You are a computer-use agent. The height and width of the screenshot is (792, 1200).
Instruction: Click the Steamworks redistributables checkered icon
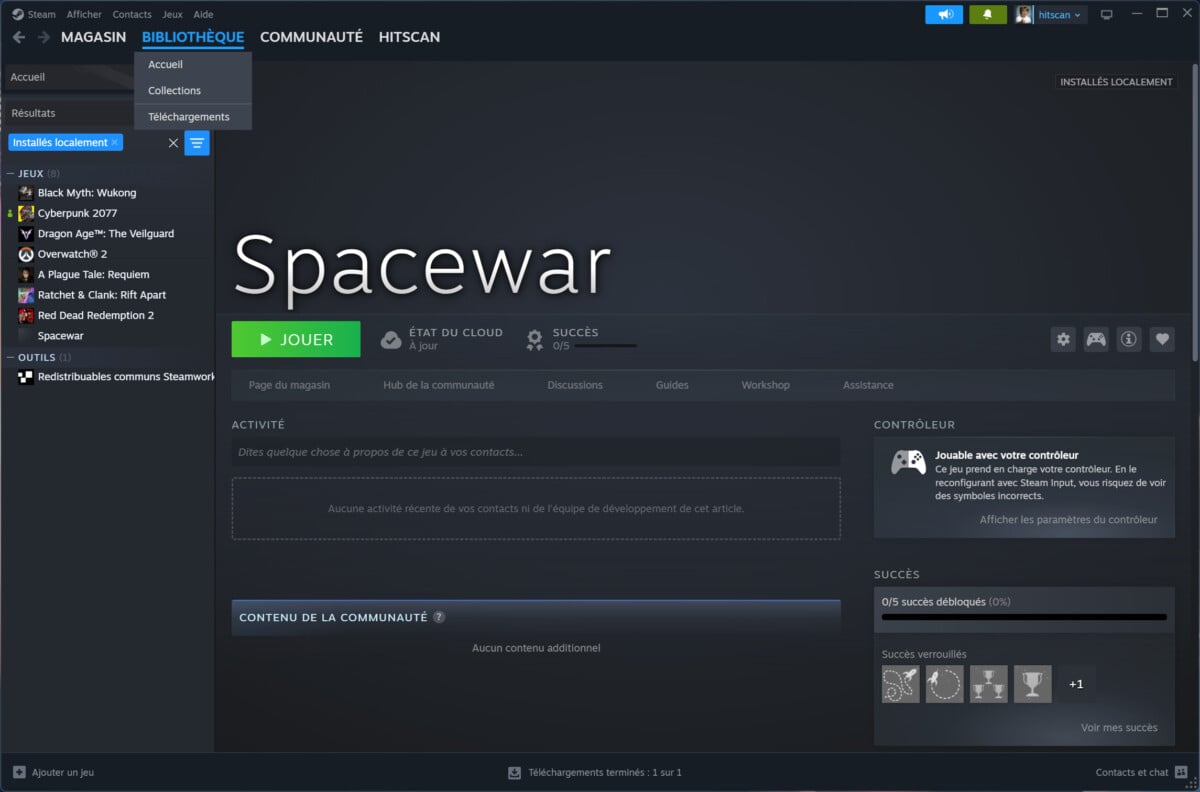pos(26,377)
